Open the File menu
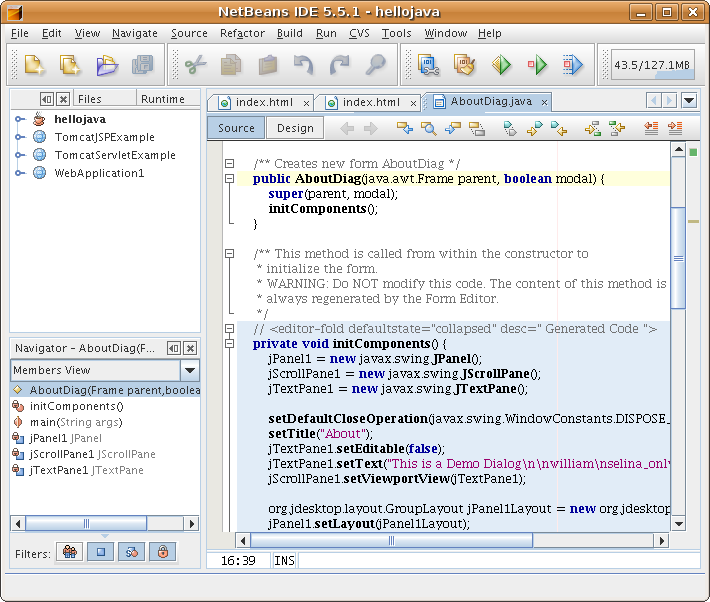710x602 pixels. pos(19,34)
